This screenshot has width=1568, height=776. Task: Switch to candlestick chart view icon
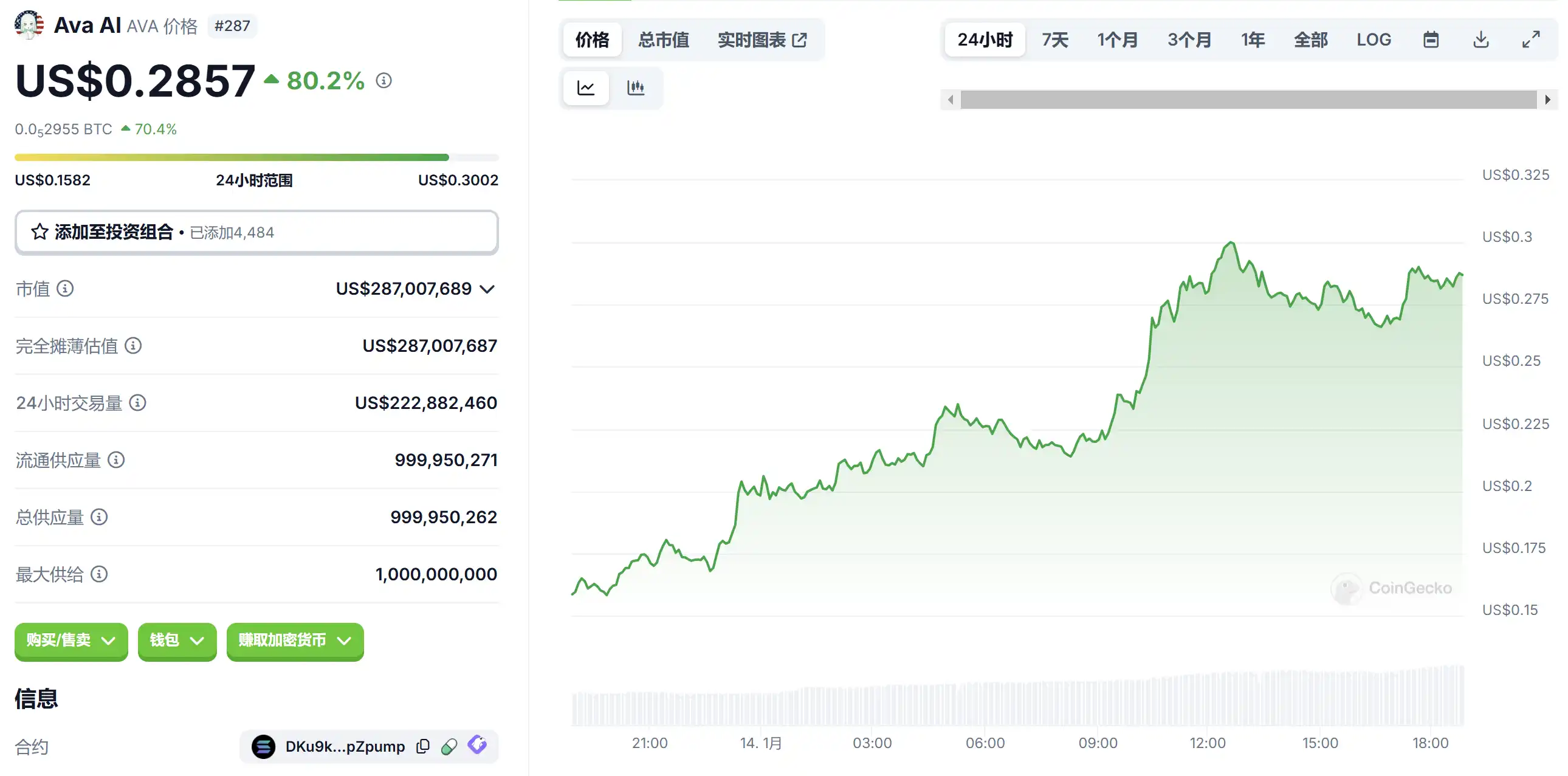636,88
